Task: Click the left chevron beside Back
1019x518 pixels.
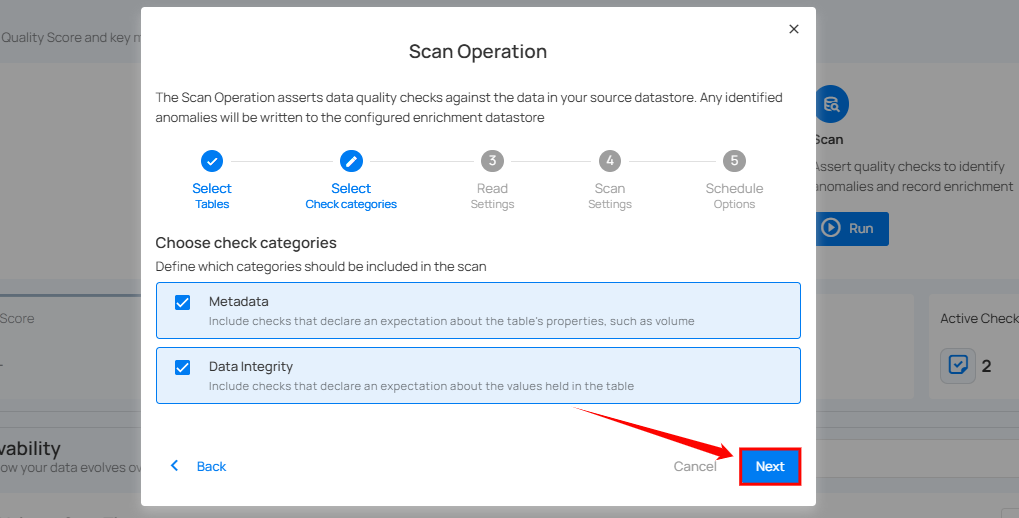Action: 175,466
